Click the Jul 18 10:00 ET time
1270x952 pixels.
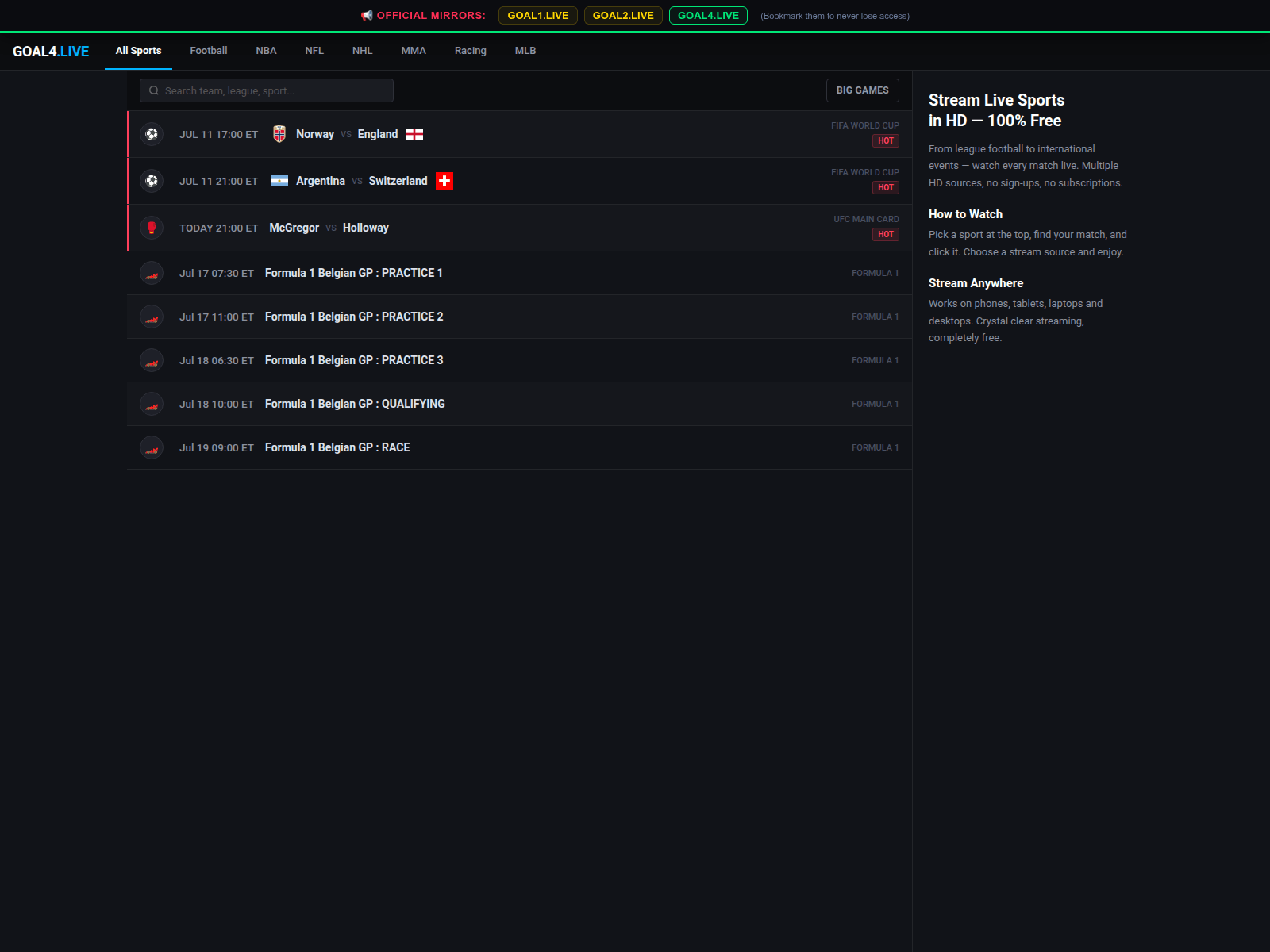[x=217, y=404]
